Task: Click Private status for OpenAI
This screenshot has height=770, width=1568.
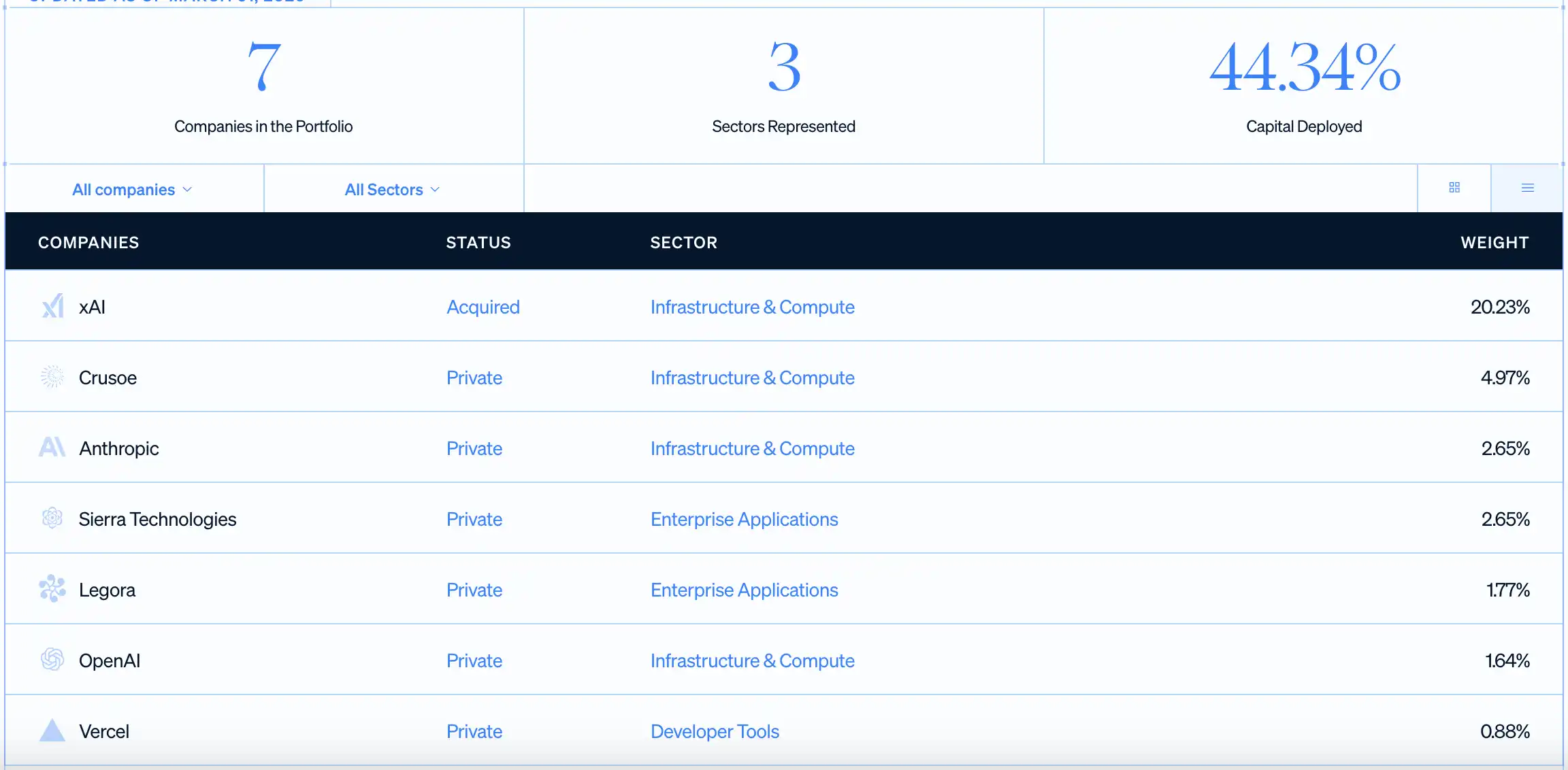Action: tap(474, 661)
